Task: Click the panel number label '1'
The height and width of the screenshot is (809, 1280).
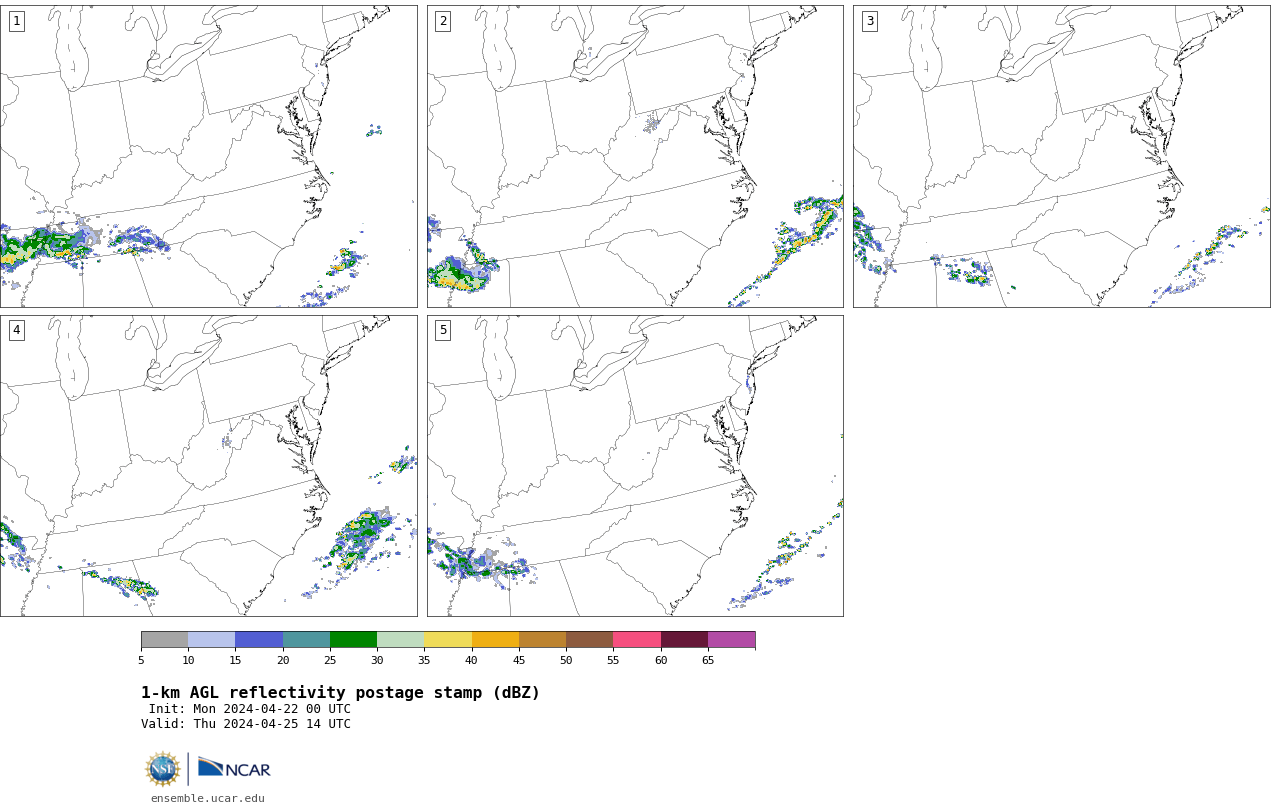Action: (17, 21)
